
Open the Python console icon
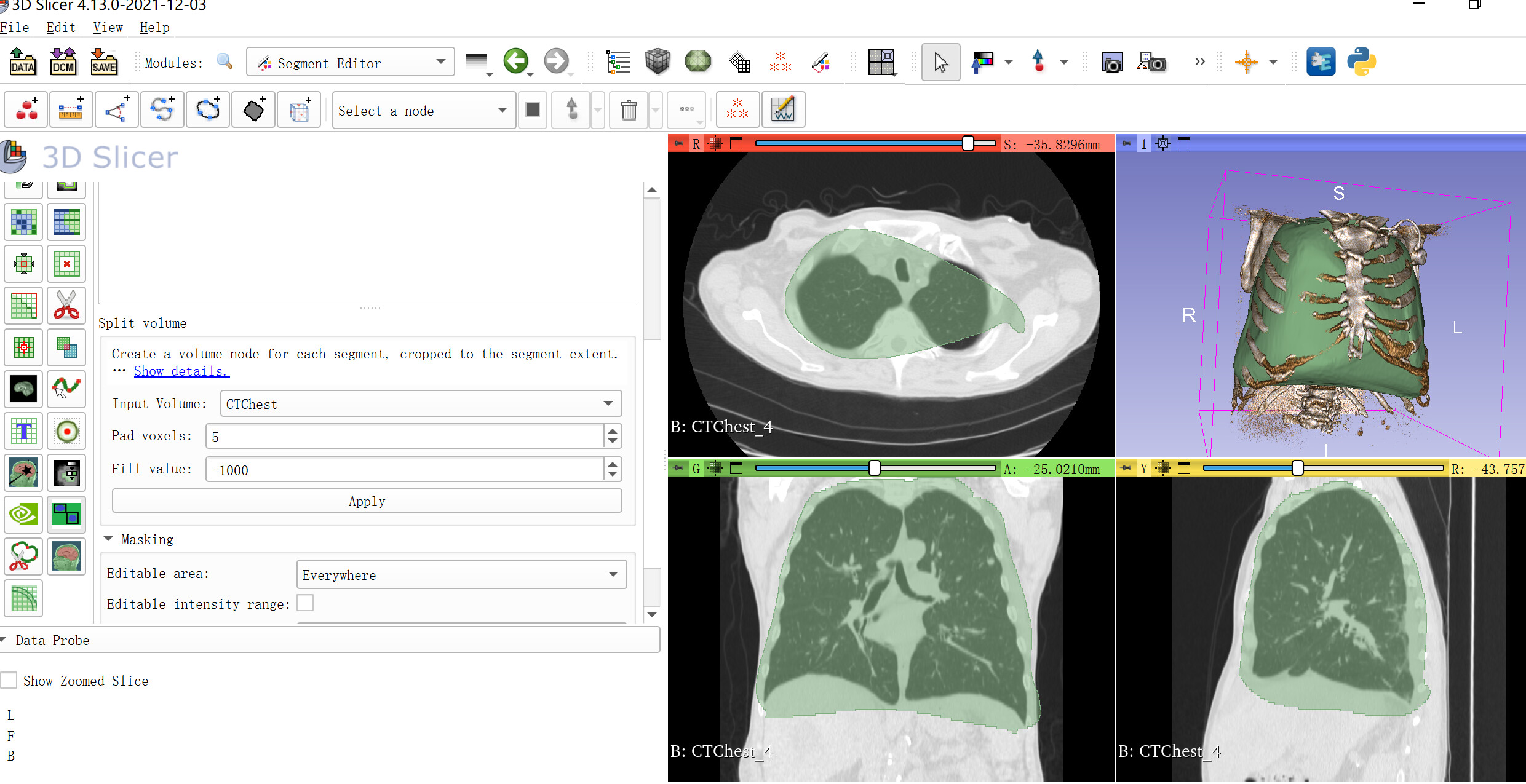coord(1361,62)
